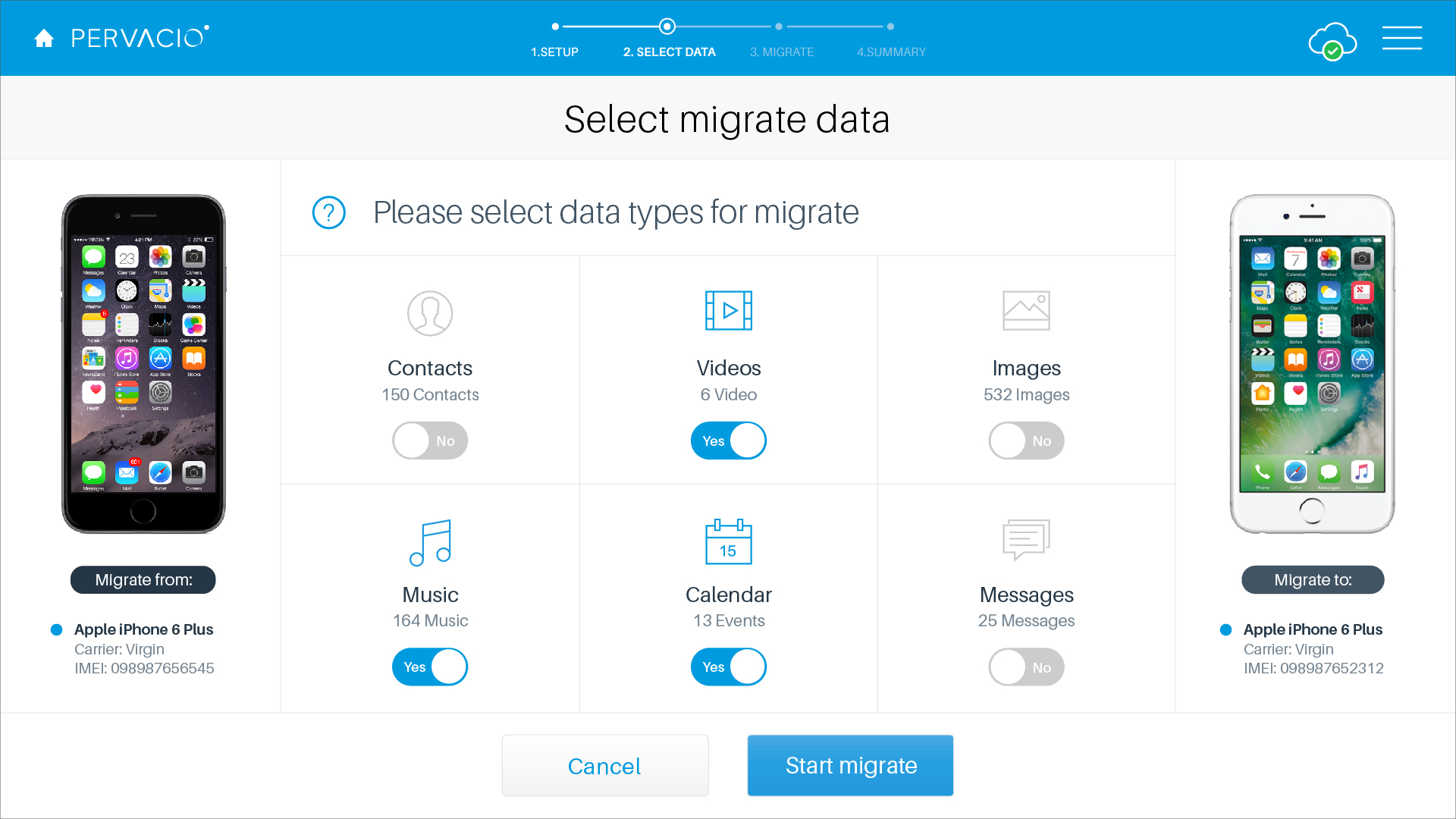The width and height of the screenshot is (1456, 819).
Task: Open the hamburger menu
Action: point(1401,38)
